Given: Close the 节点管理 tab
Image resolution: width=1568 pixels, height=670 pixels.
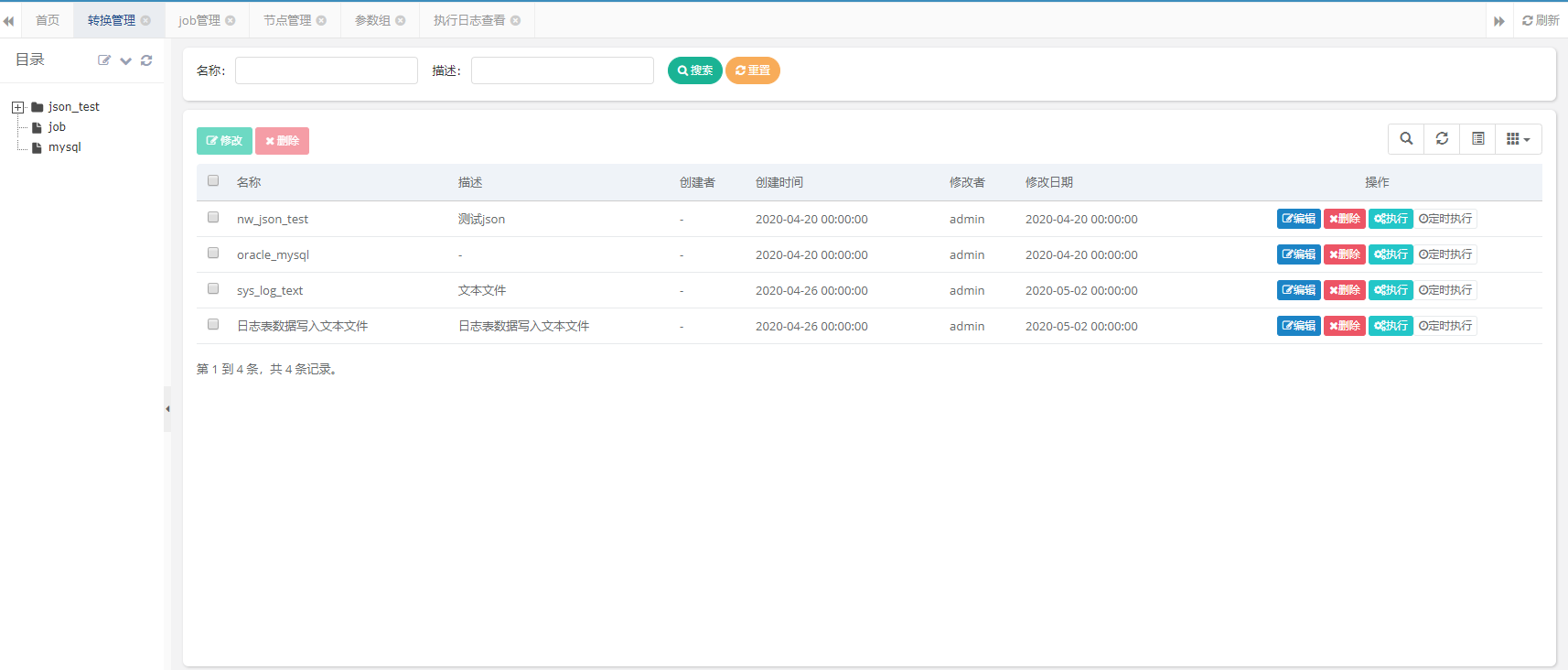Looking at the screenshot, I should [x=321, y=20].
